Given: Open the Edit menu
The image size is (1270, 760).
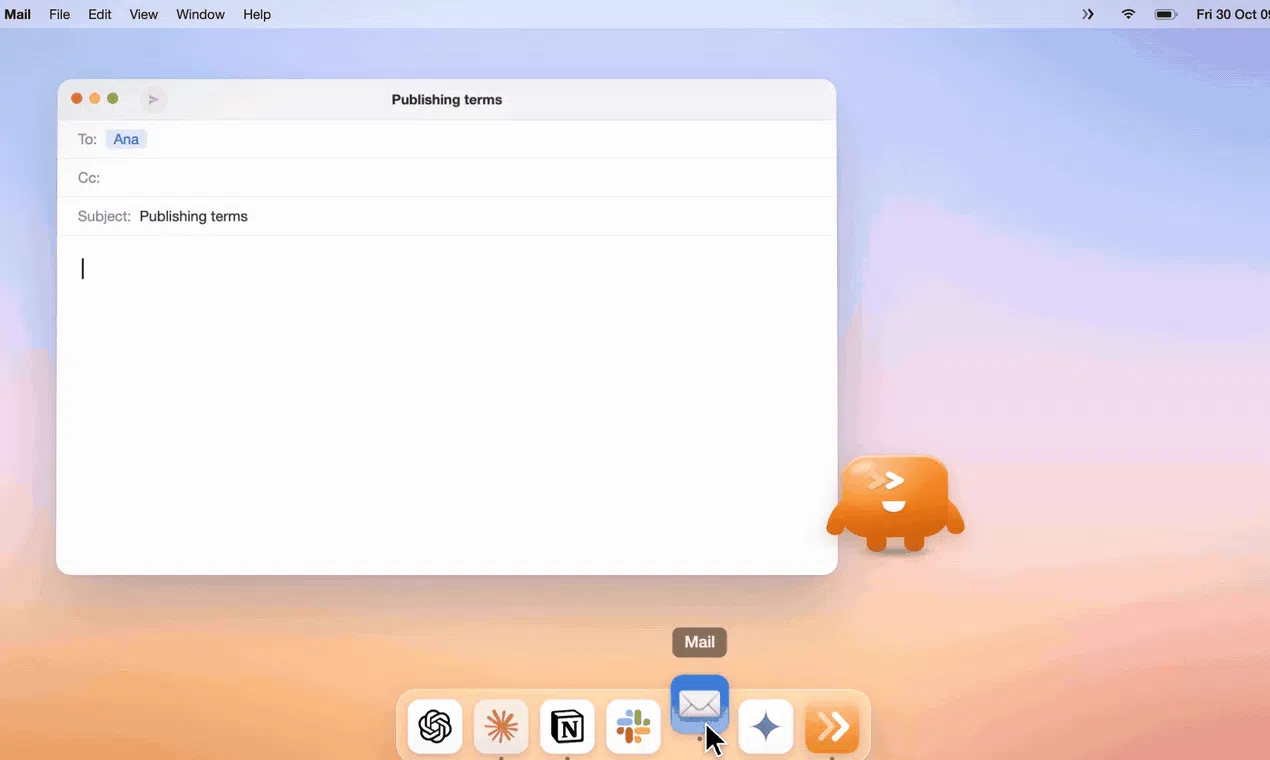Looking at the screenshot, I should [x=100, y=14].
